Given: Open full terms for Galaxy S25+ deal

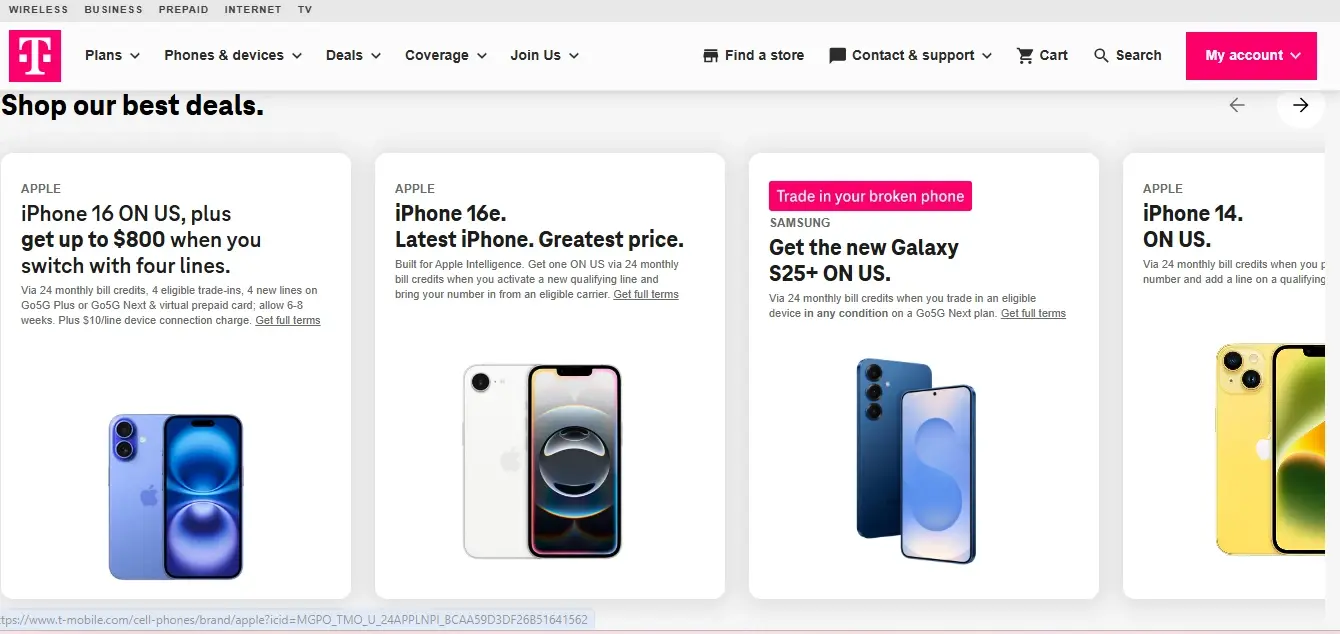Looking at the screenshot, I should click(x=1033, y=313).
